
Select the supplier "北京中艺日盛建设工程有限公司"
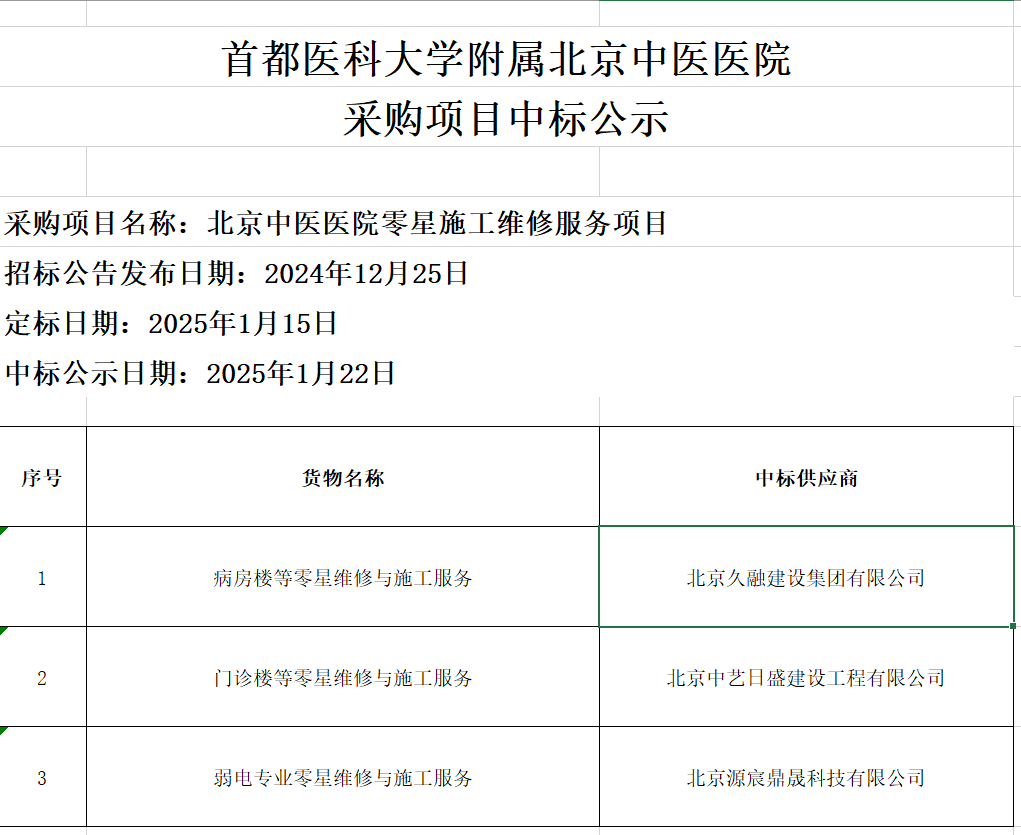click(806, 677)
